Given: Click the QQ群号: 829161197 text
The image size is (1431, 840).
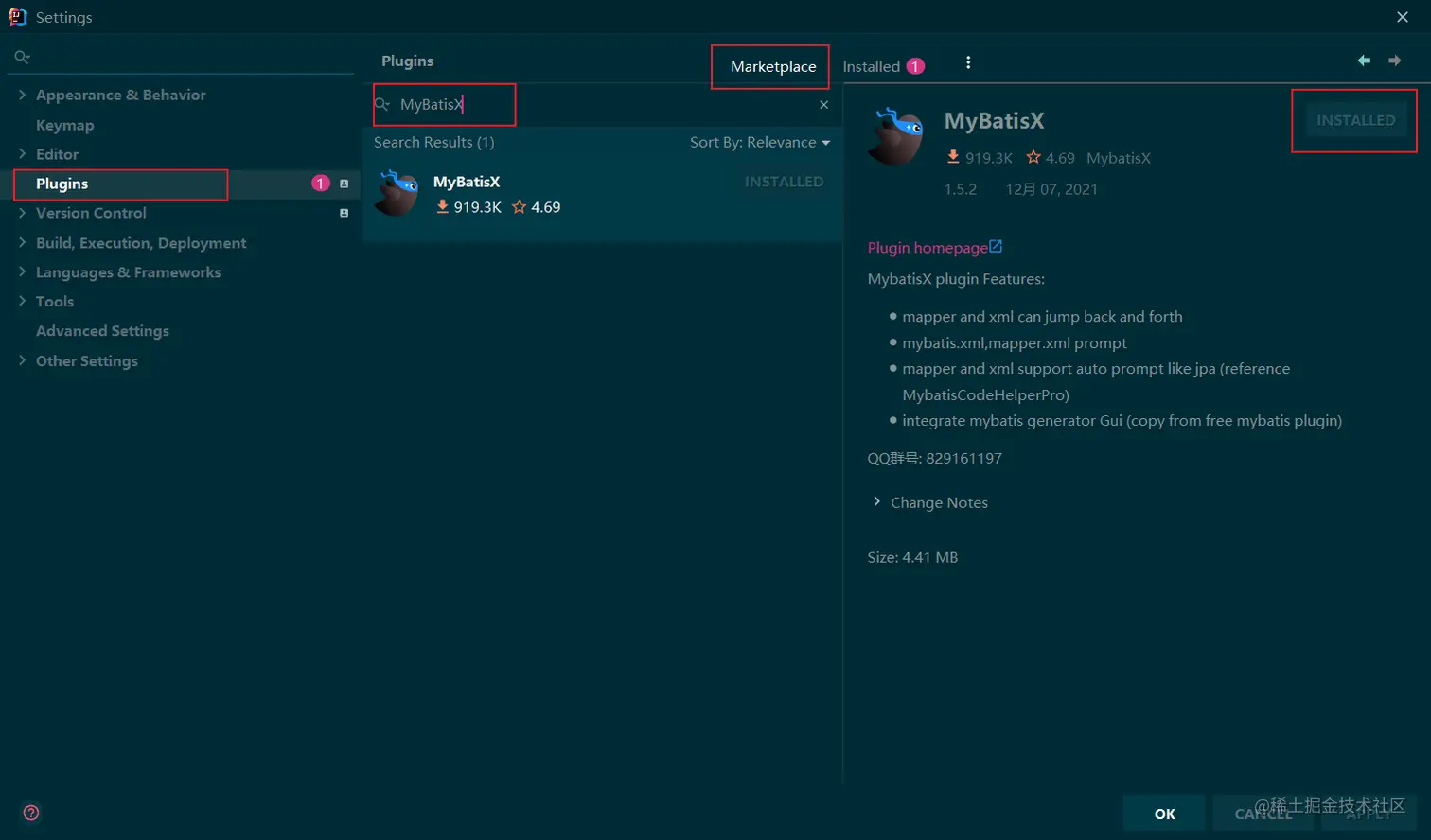Looking at the screenshot, I should tap(934, 458).
